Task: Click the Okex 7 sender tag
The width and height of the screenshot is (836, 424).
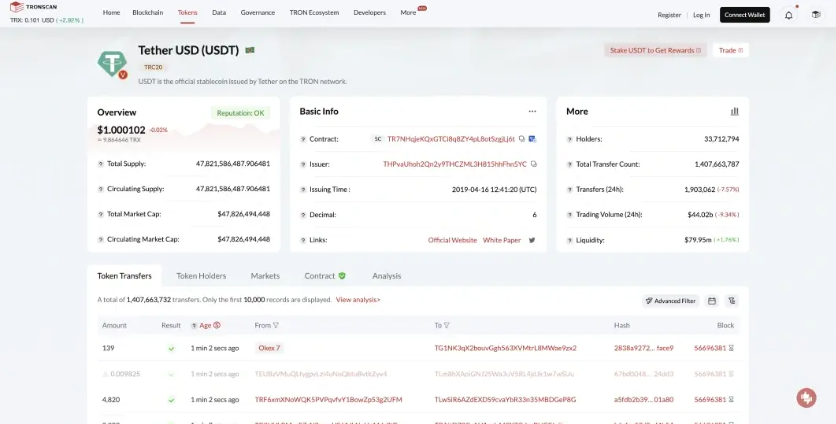Action: [269, 348]
